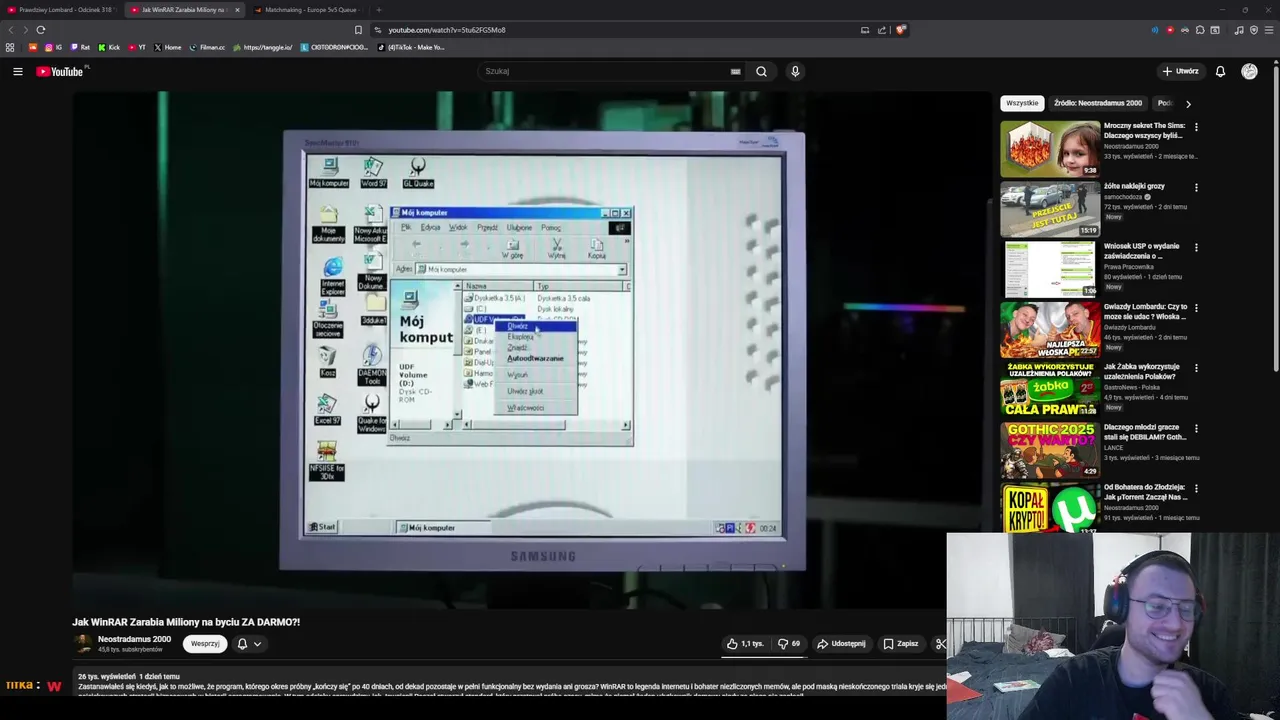1280x720 pixels.
Task: Click the Zapisz save button
Action: tap(900, 644)
